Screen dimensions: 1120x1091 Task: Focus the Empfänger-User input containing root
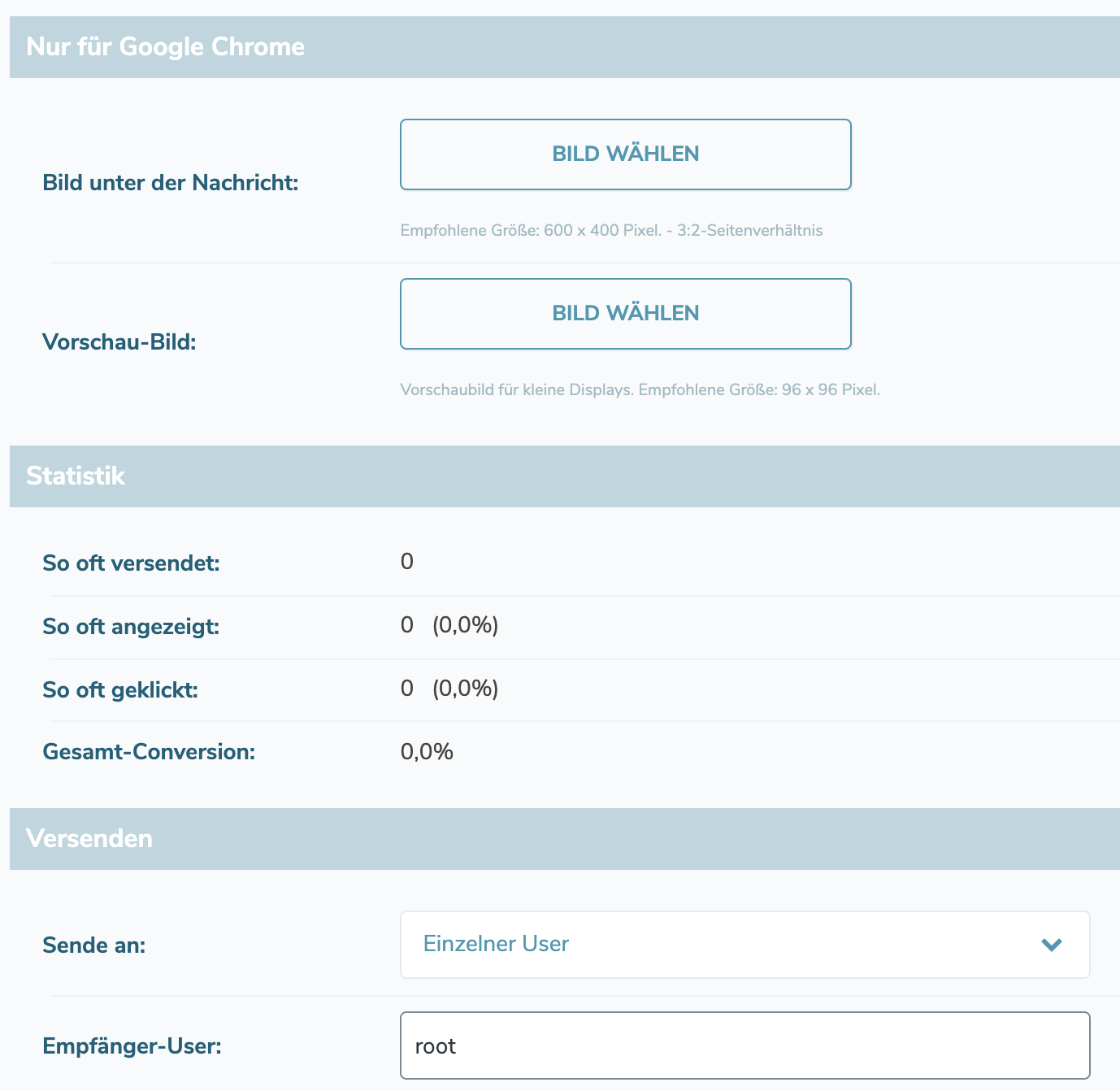coord(744,1045)
